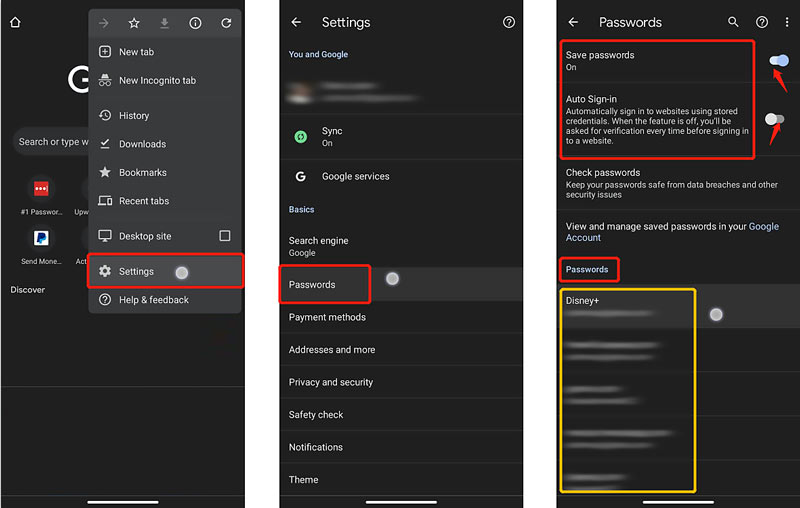Viewport: 800px width, 508px height.
Task: Tap the Google G services icon
Action: coord(301,176)
